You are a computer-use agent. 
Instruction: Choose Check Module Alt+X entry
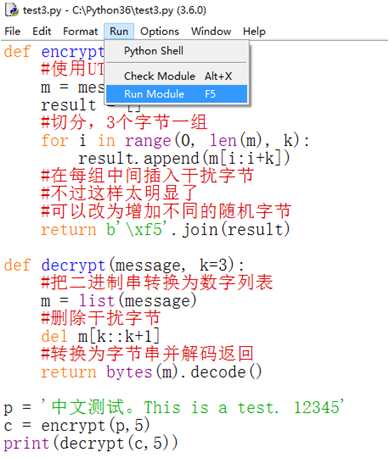coord(177,76)
